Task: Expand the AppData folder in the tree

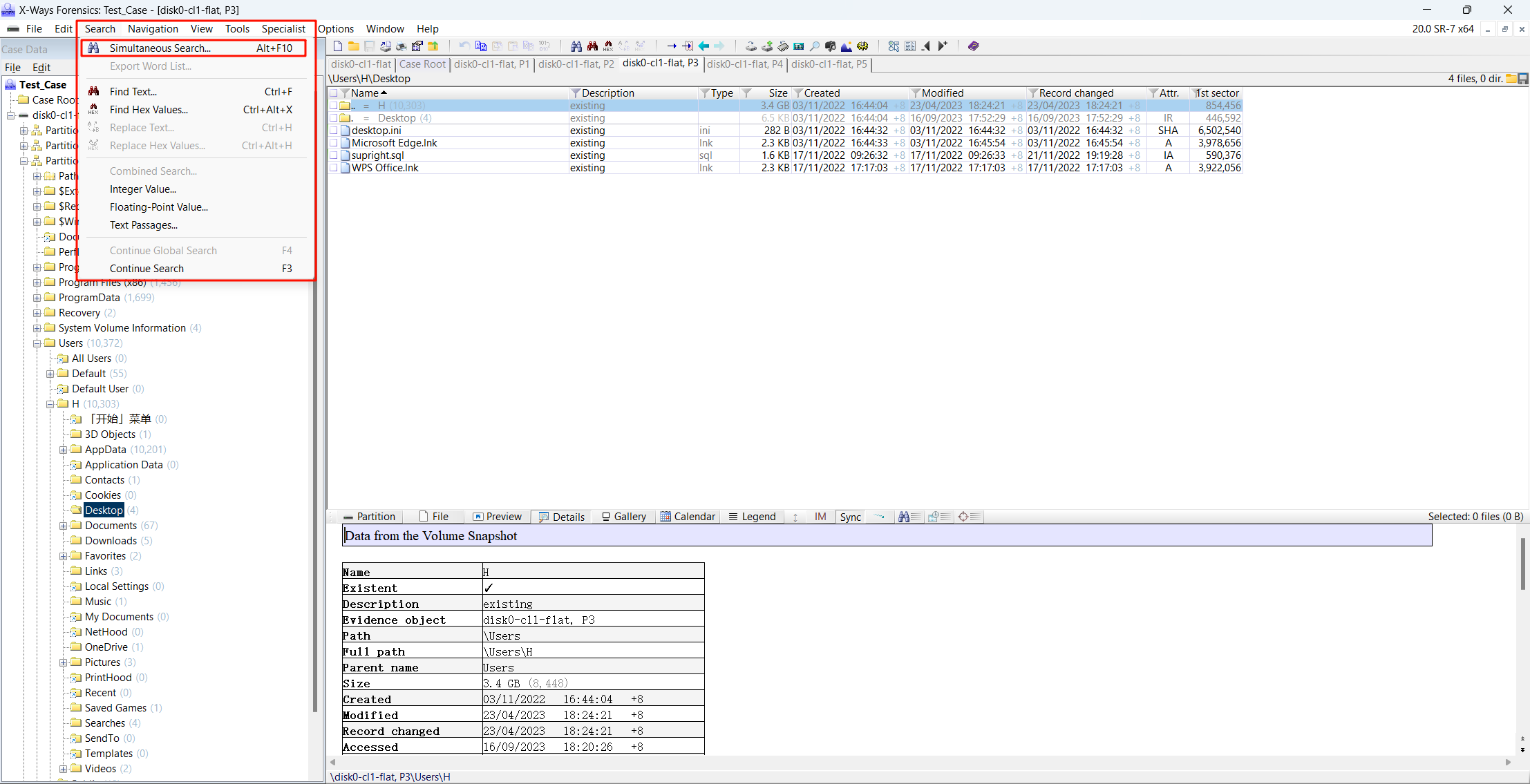Action: (x=64, y=450)
